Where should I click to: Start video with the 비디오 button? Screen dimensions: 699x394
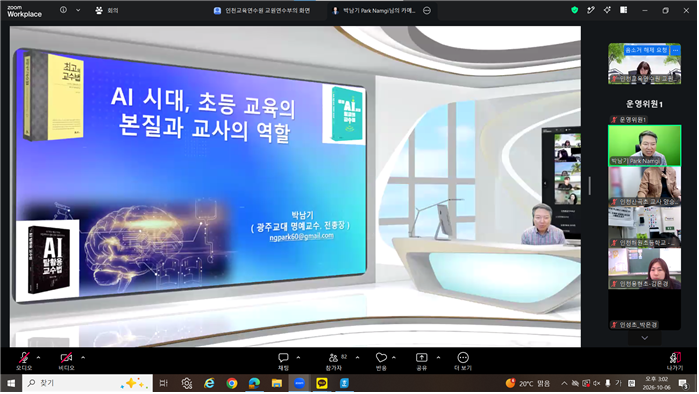(x=66, y=361)
